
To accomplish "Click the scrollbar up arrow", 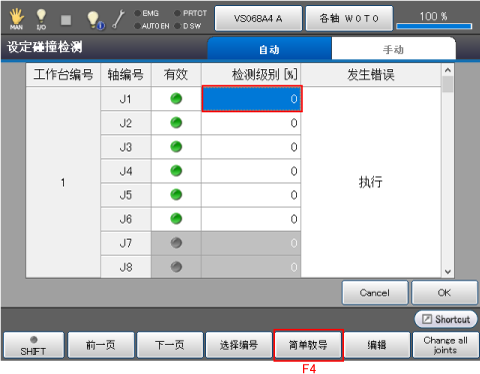I will coord(448,70).
